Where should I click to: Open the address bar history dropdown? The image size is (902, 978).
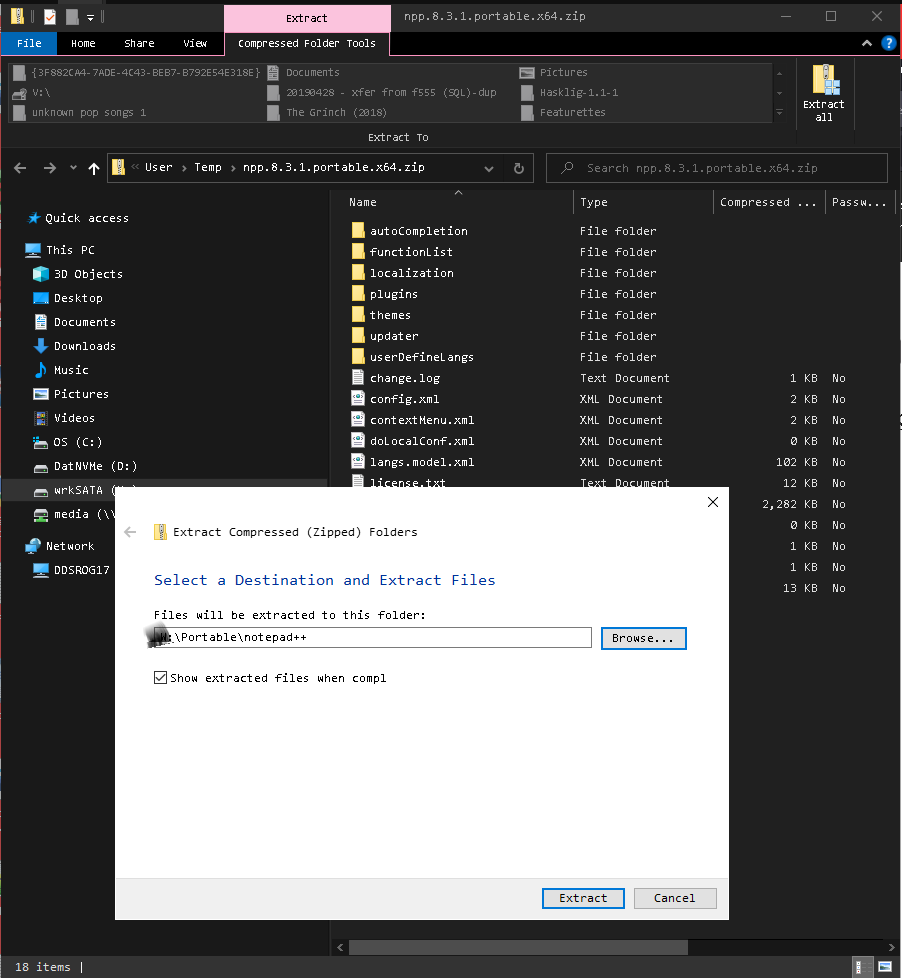click(489, 168)
